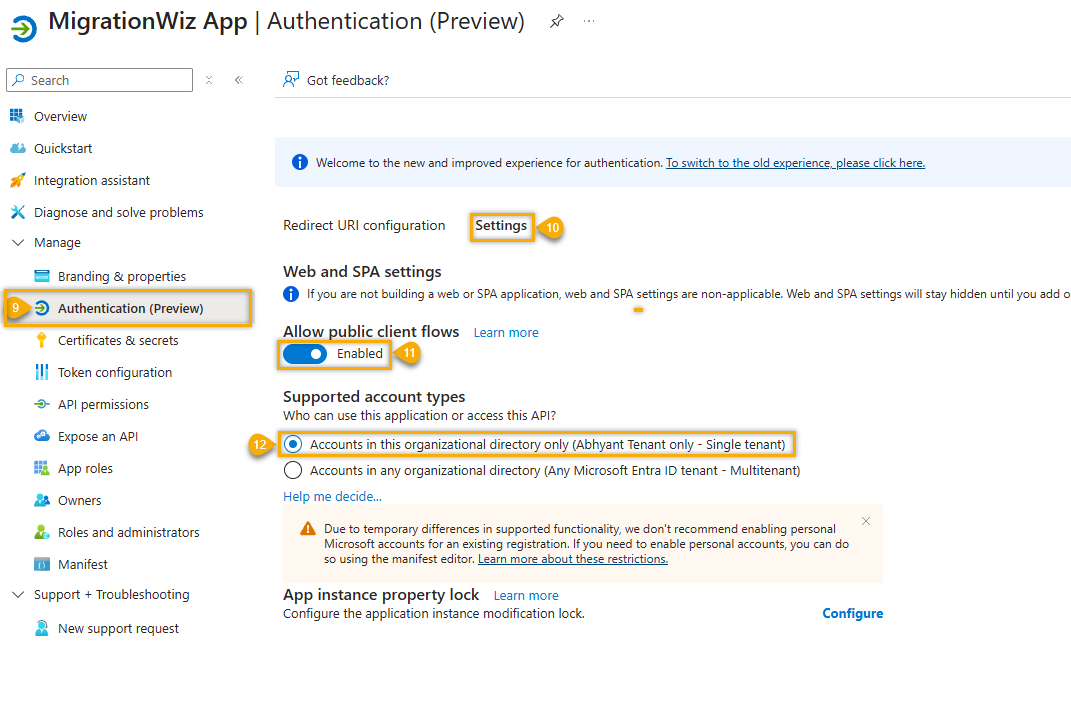The height and width of the screenshot is (703, 1071).
Task: Click the Configure link for property lock
Action: pyautogui.click(x=852, y=612)
